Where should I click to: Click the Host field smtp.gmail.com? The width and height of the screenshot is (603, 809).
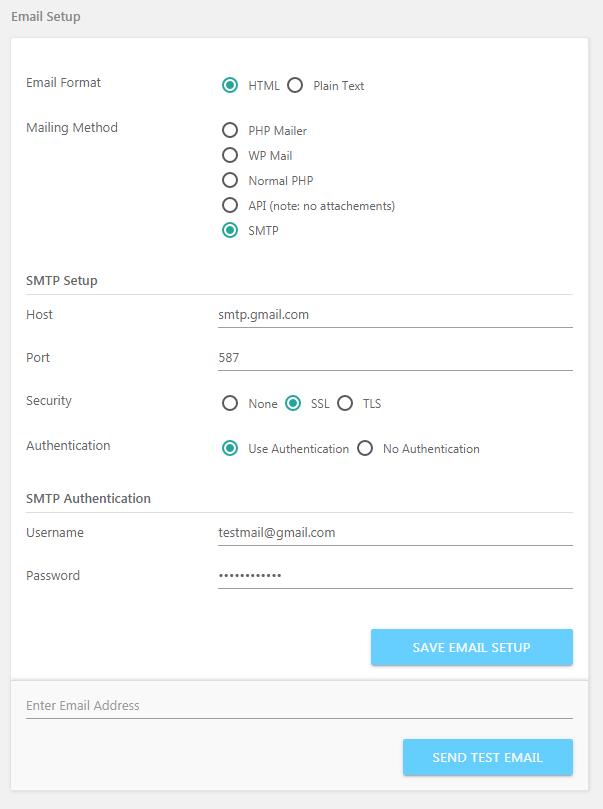tap(395, 315)
